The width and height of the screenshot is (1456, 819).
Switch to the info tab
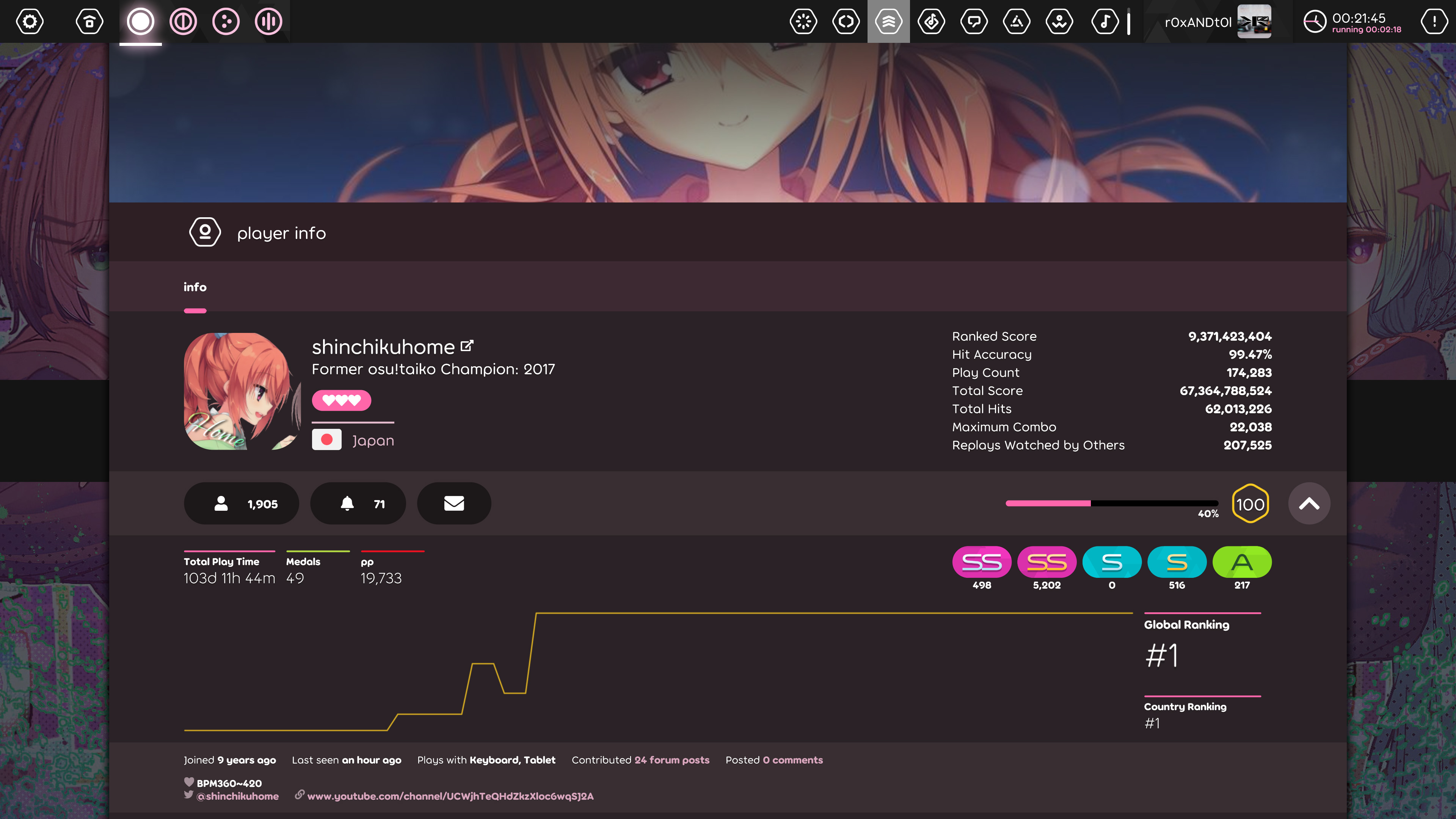[195, 287]
